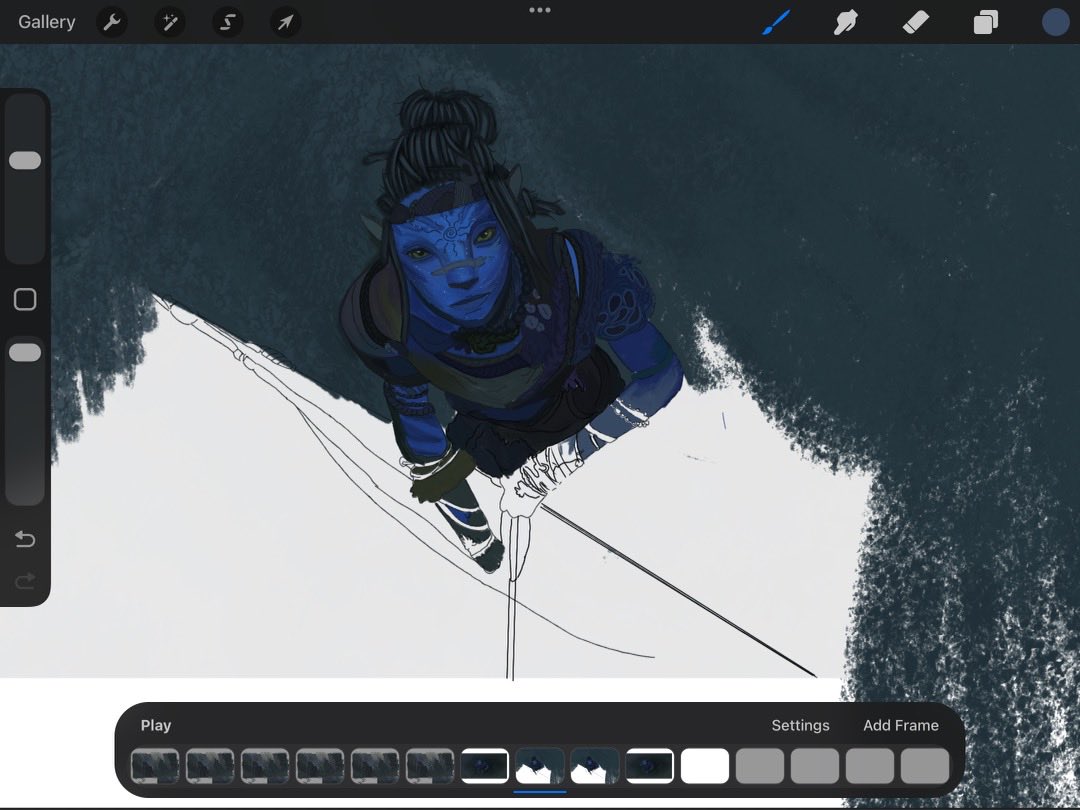The width and height of the screenshot is (1080, 810).
Task: Open the active color picker circle
Action: coord(1055,22)
